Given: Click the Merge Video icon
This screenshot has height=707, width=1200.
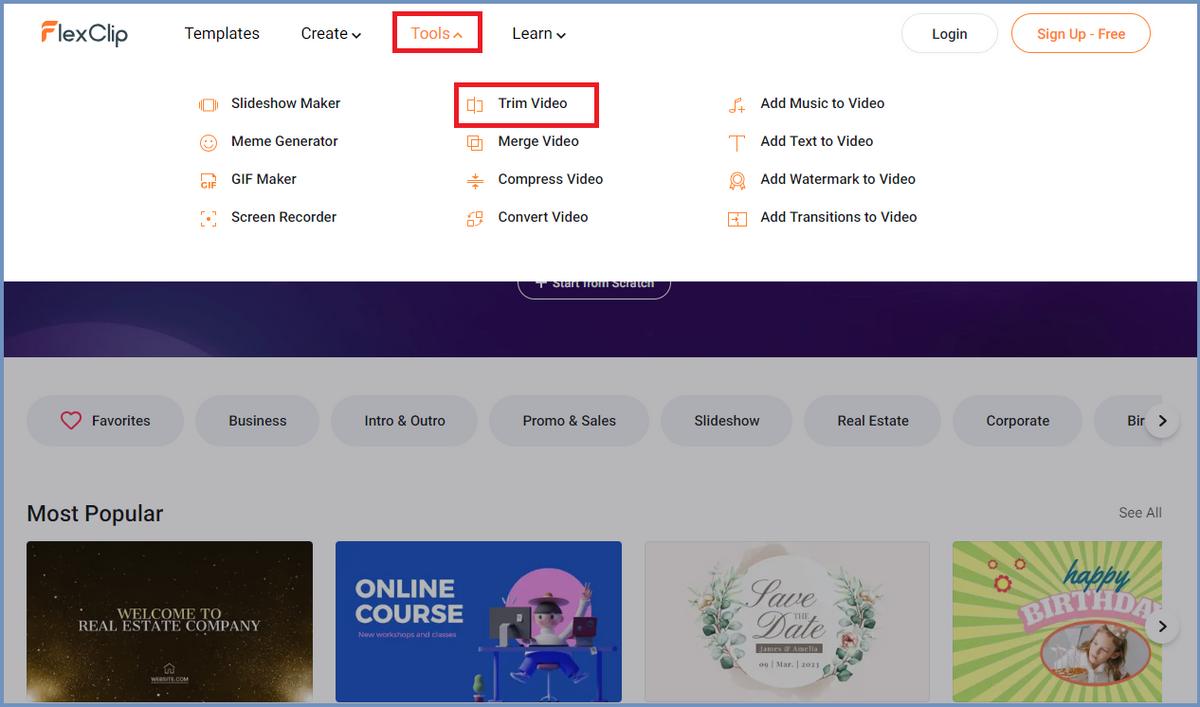Looking at the screenshot, I should [475, 143].
